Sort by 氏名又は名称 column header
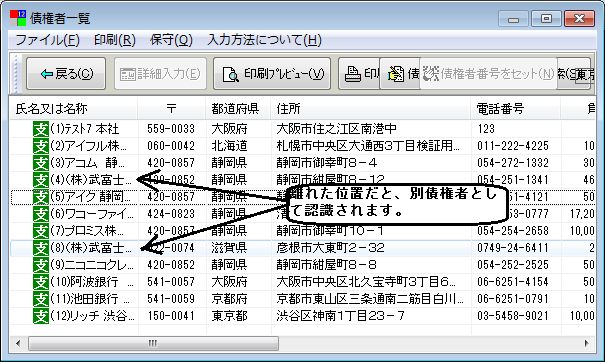This screenshot has height=362, width=605. coord(74,109)
